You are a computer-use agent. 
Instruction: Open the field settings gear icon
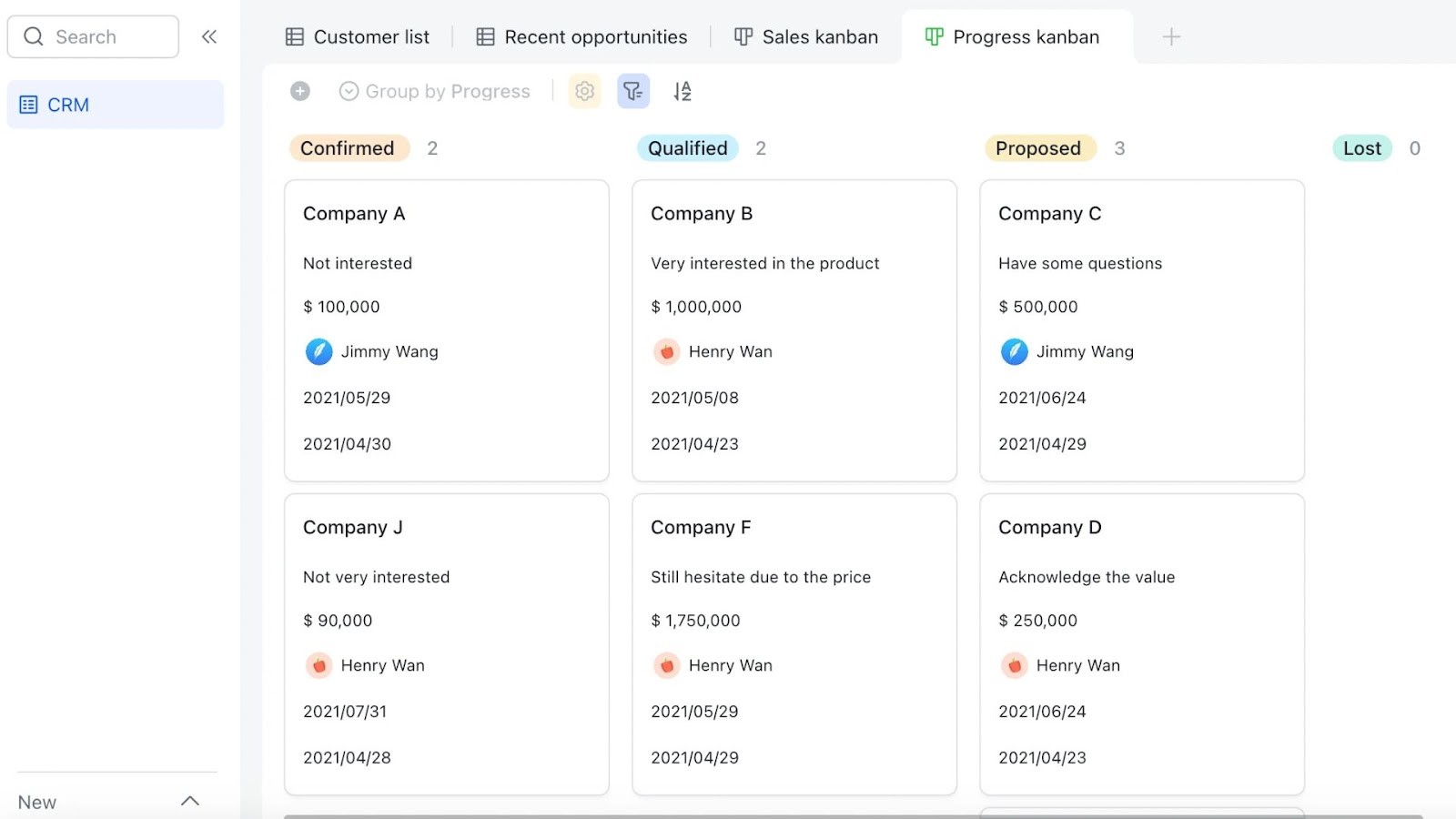tap(584, 91)
